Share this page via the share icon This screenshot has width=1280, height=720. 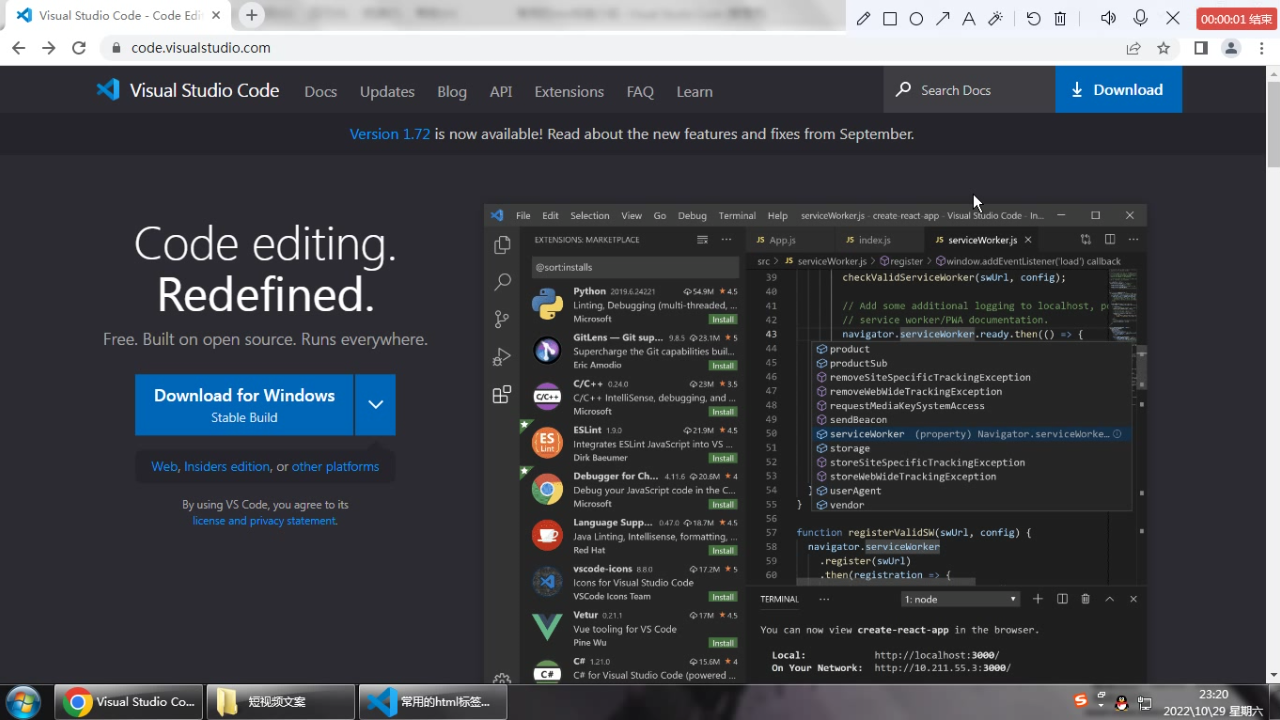click(x=1133, y=48)
